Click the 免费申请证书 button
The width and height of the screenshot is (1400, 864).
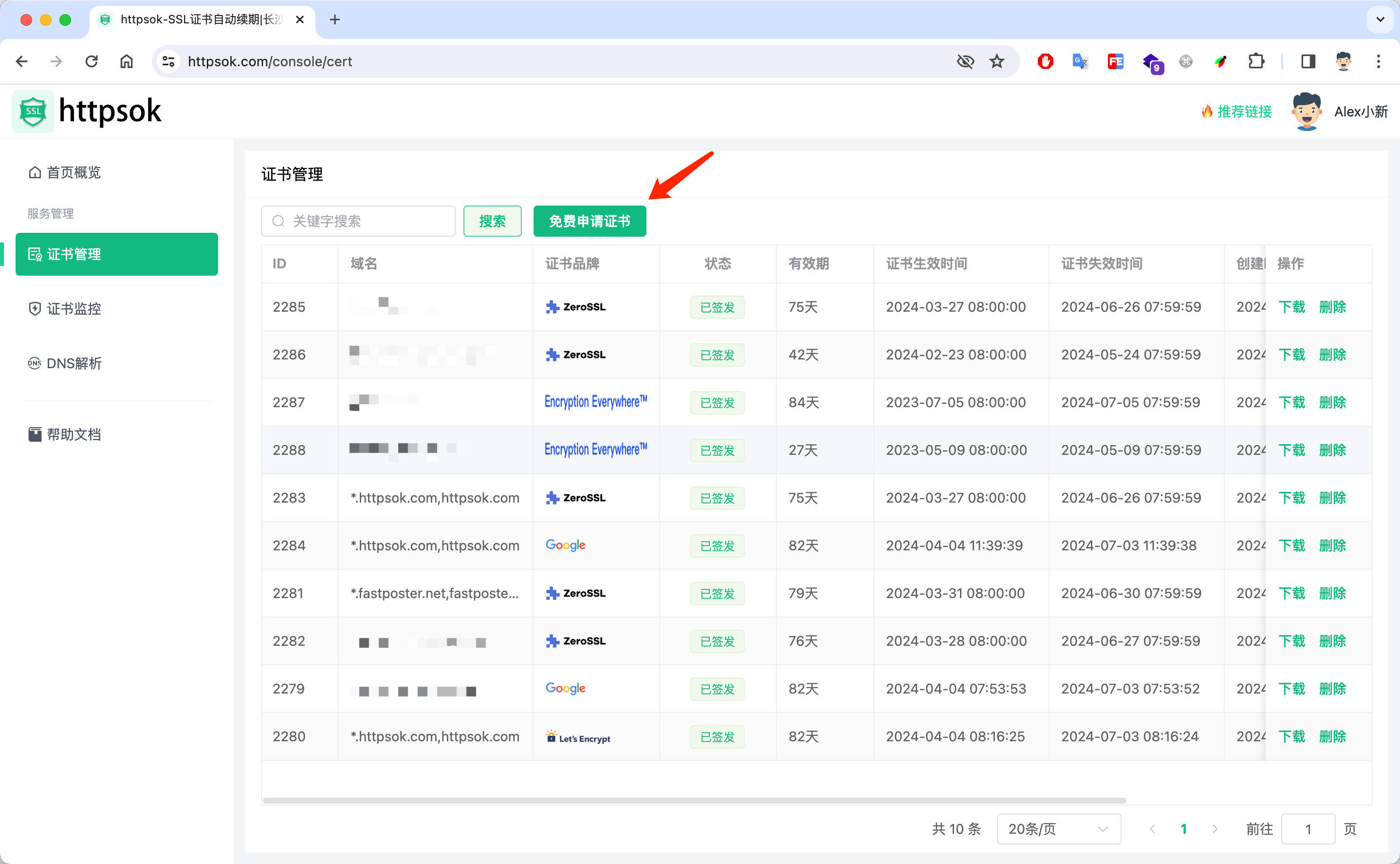[x=589, y=221]
